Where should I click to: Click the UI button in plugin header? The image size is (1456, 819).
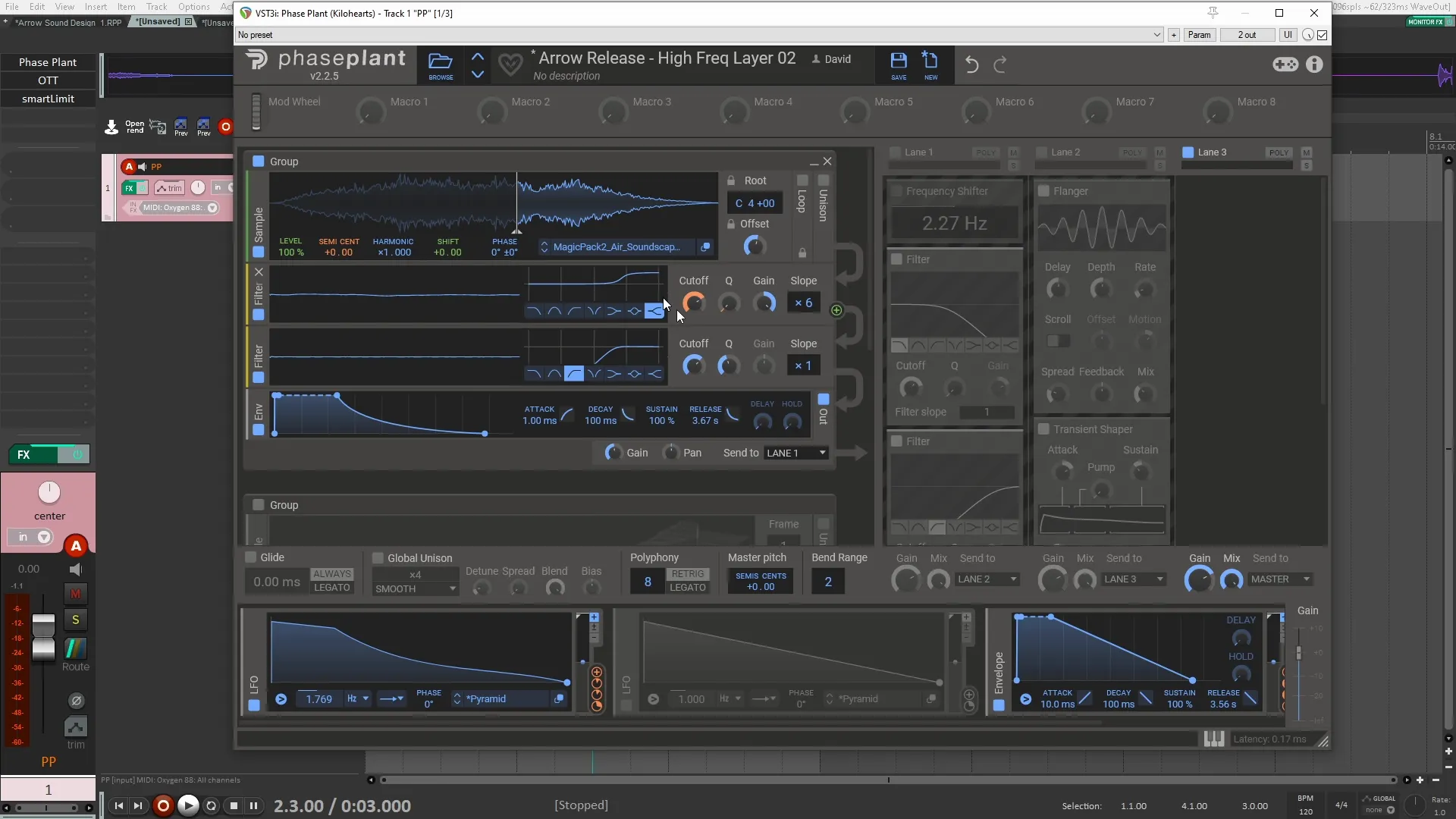(1288, 35)
